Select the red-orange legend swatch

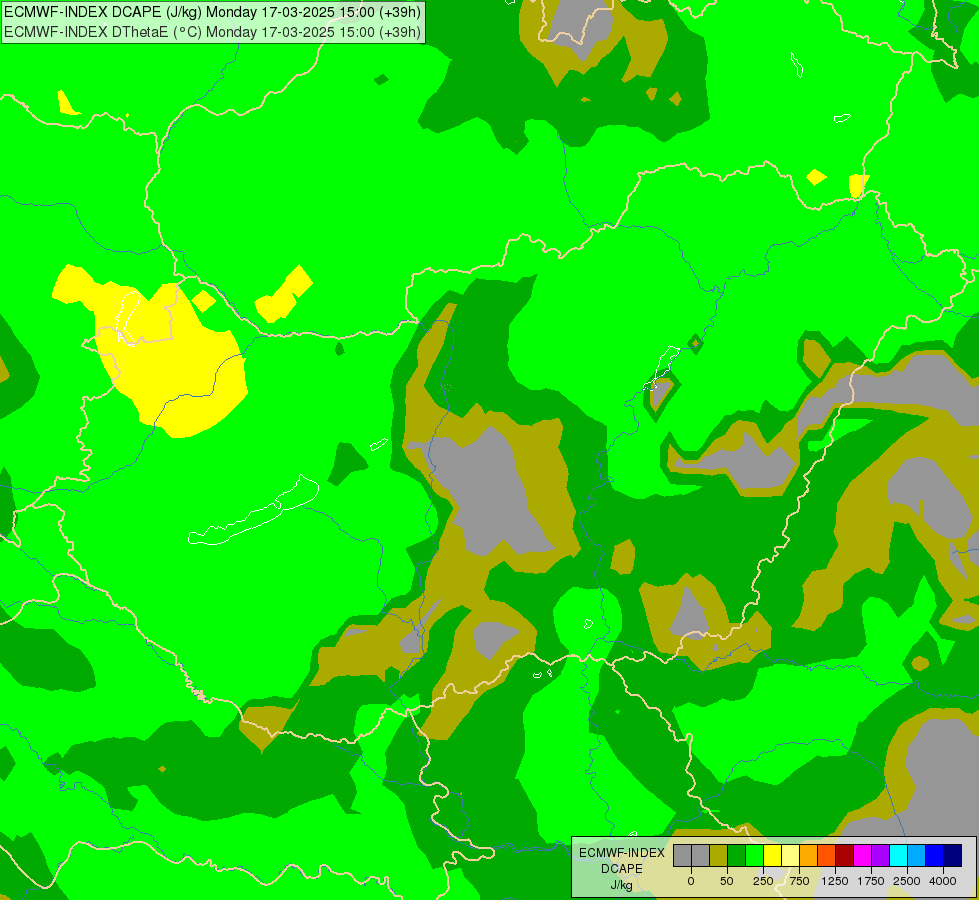click(827, 856)
